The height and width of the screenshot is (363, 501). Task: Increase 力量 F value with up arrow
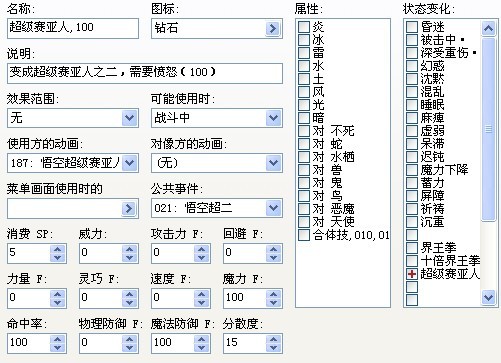[x=57, y=294]
